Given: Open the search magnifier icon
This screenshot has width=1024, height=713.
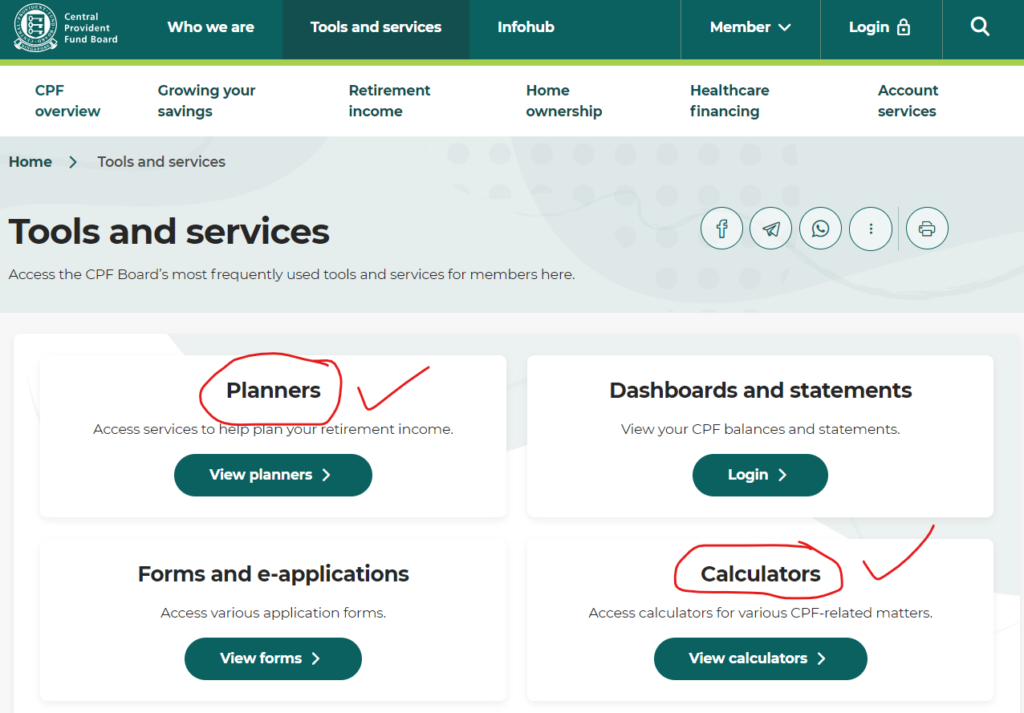Looking at the screenshot, I should 980,27.
